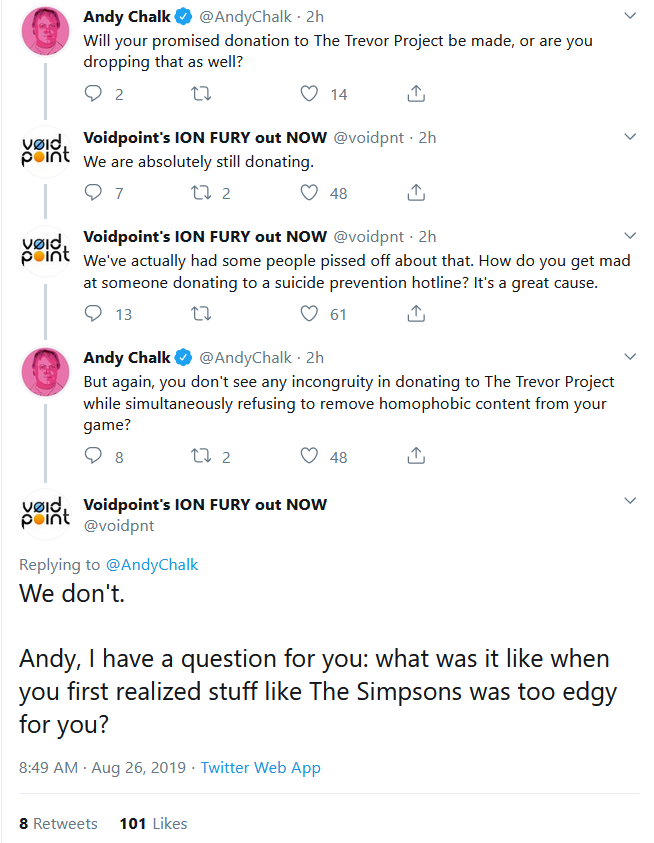This screenshot has width=654, height=843.
Task: Share the homophobic content incongruity tweet
Action: coord(416,457)
